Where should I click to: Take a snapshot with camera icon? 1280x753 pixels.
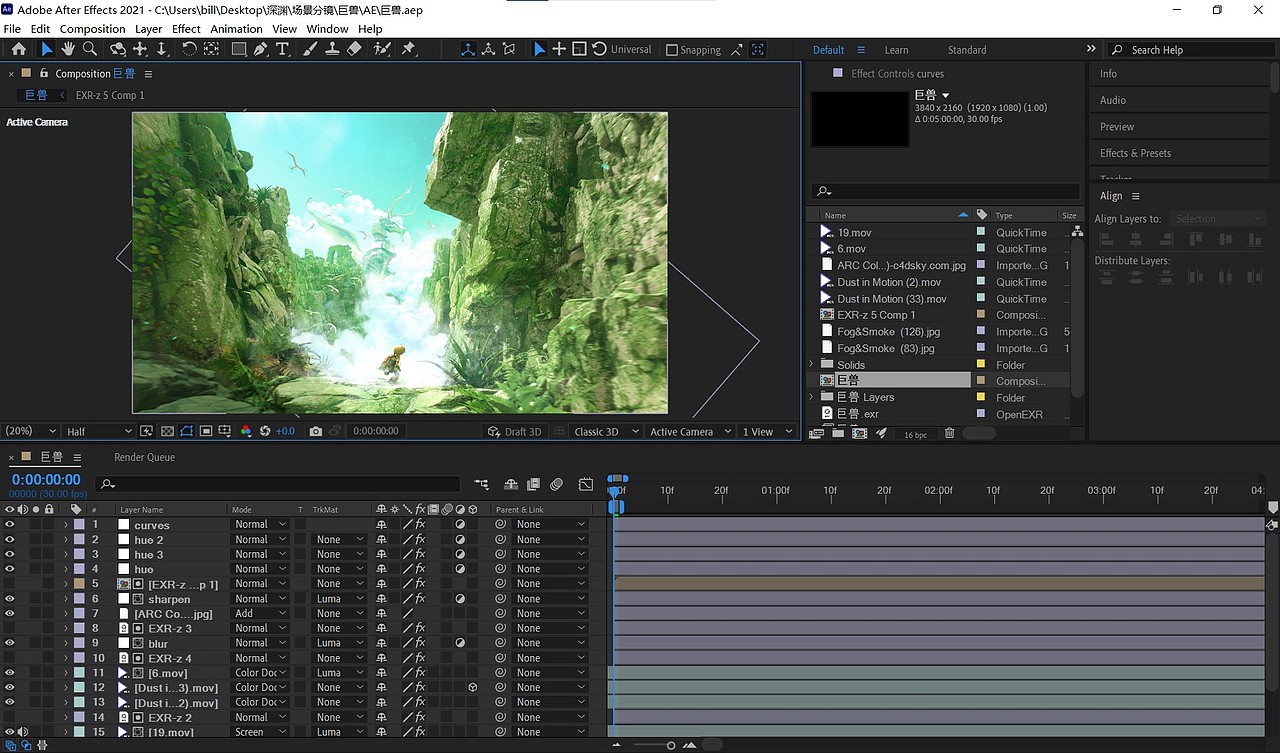(316, 431)
